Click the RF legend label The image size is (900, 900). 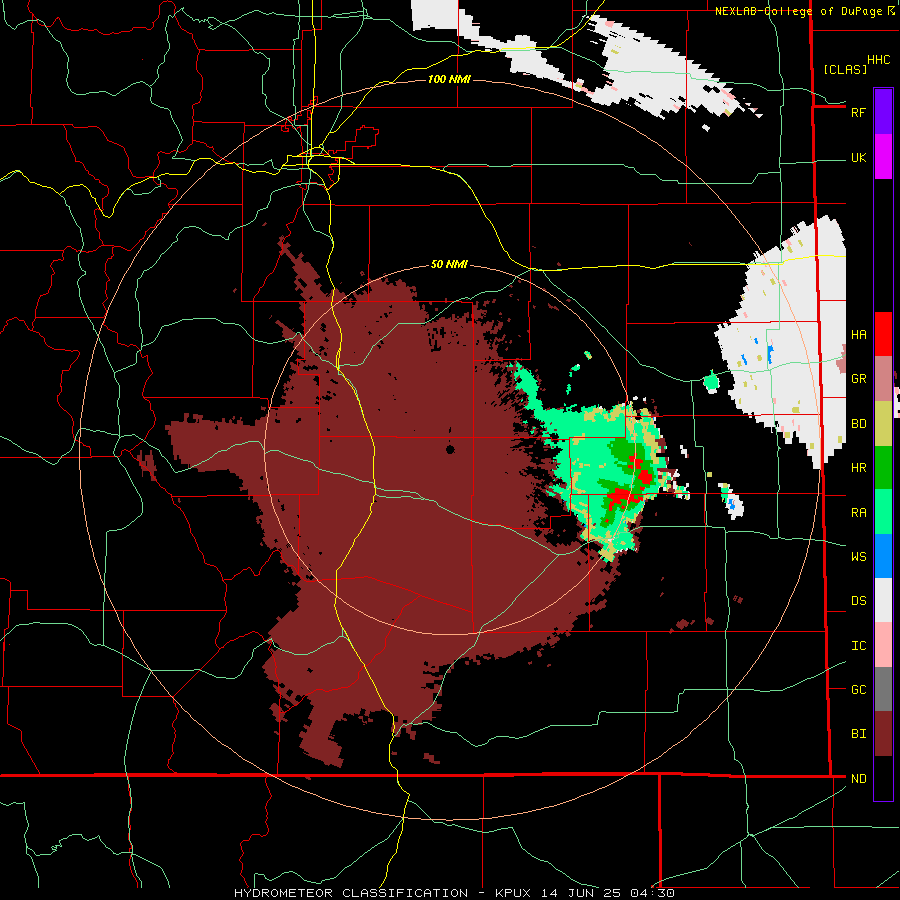click(858, 112)
